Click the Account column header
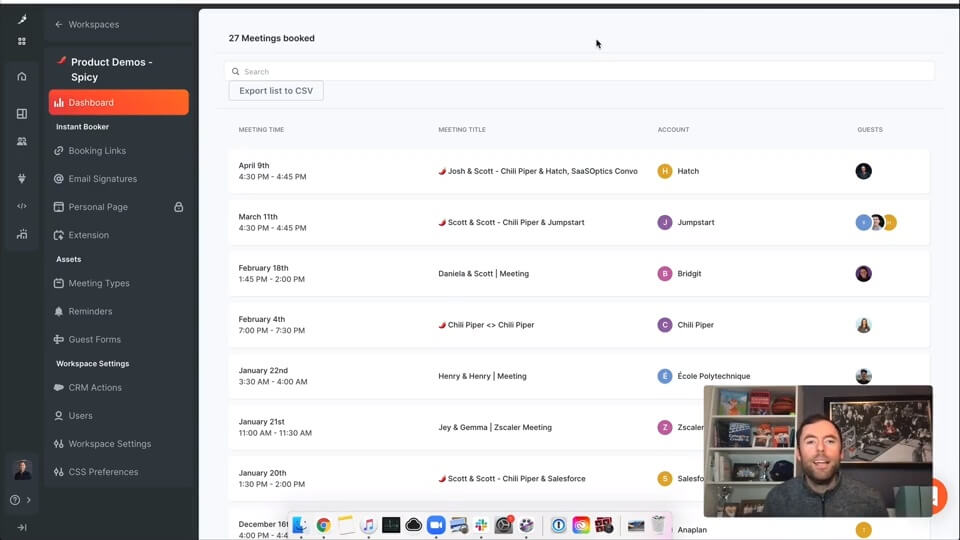The width and height of the screenshot is (960, 540). point(673,130)
